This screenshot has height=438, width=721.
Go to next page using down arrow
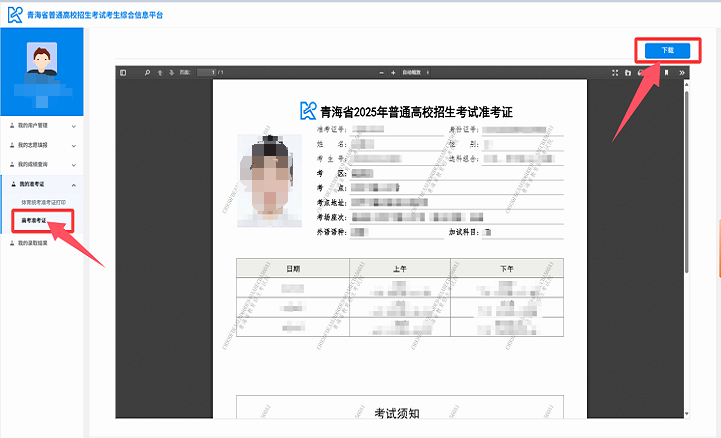click(x=171, y=73)
